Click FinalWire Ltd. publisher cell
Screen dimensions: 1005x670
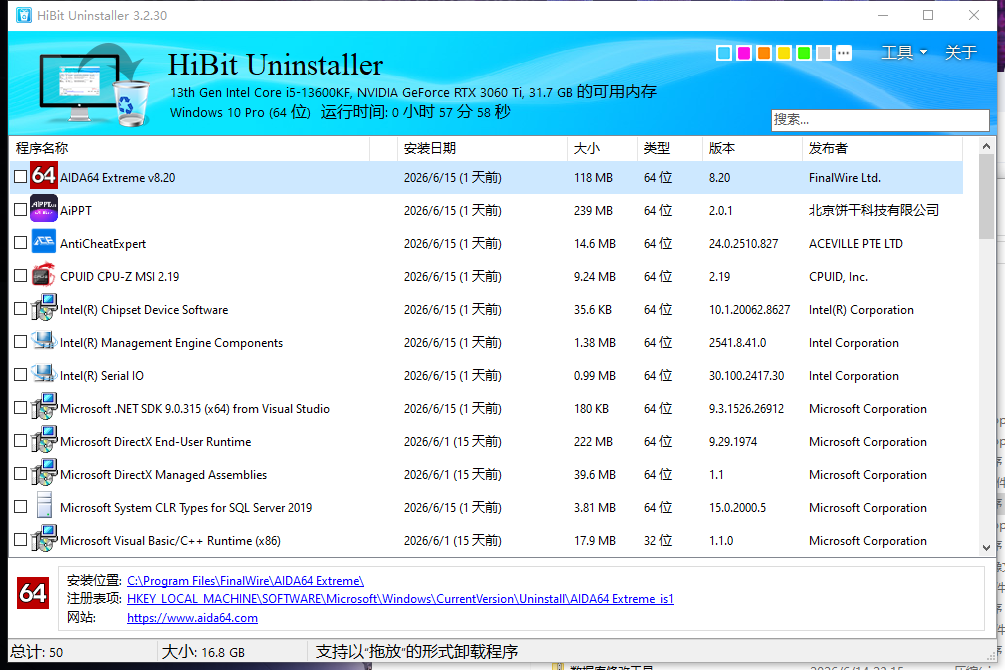(x=845, y=178)
